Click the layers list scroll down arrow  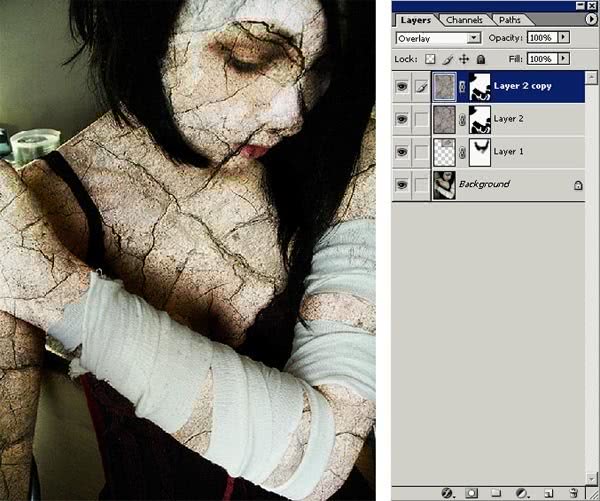pyautogui.click(x=592, y=478)
